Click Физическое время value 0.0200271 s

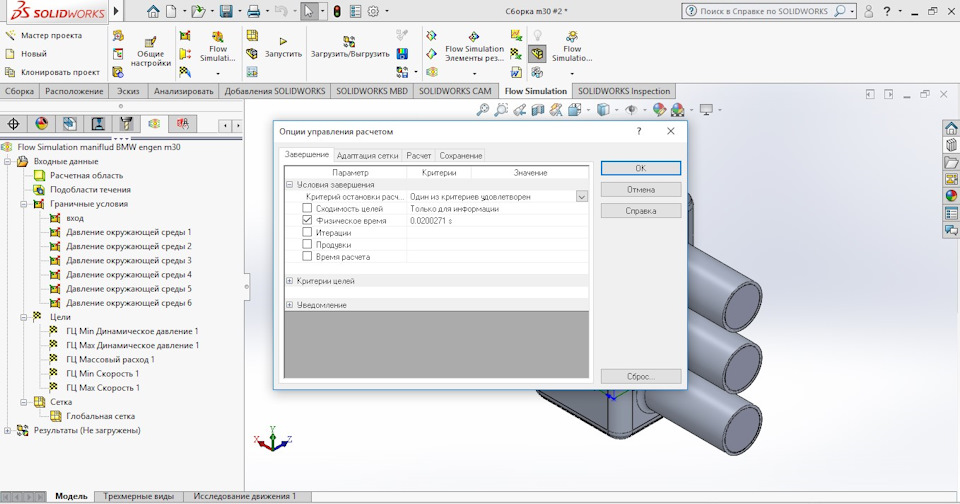click(x=431, y=220)
